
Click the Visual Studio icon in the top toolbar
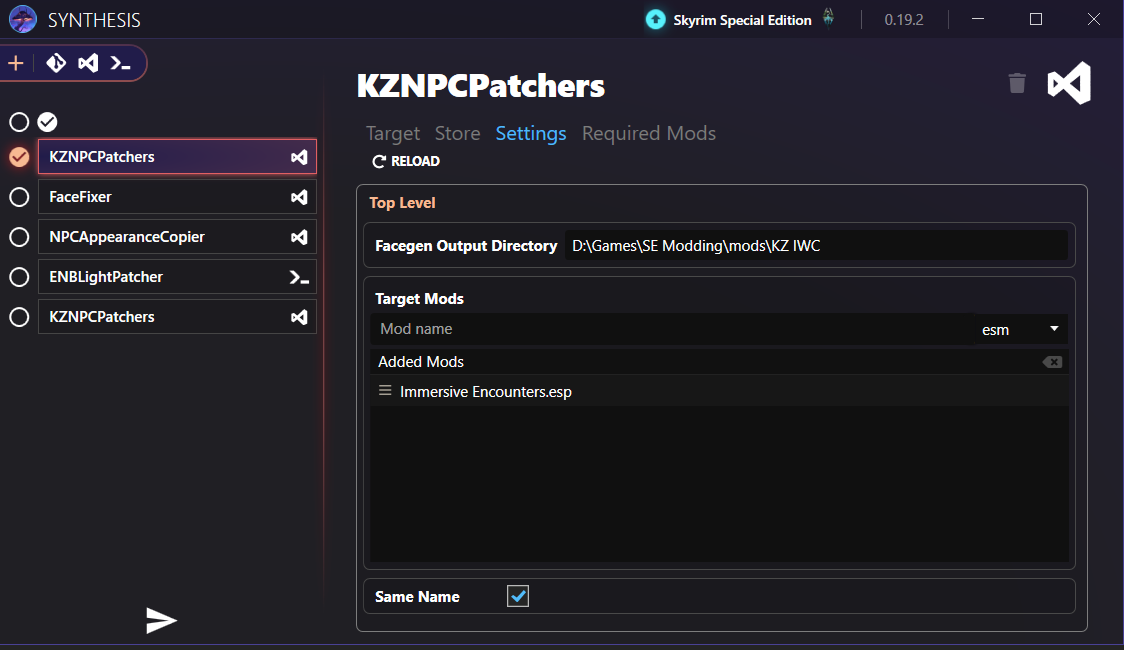click(88, 62)
